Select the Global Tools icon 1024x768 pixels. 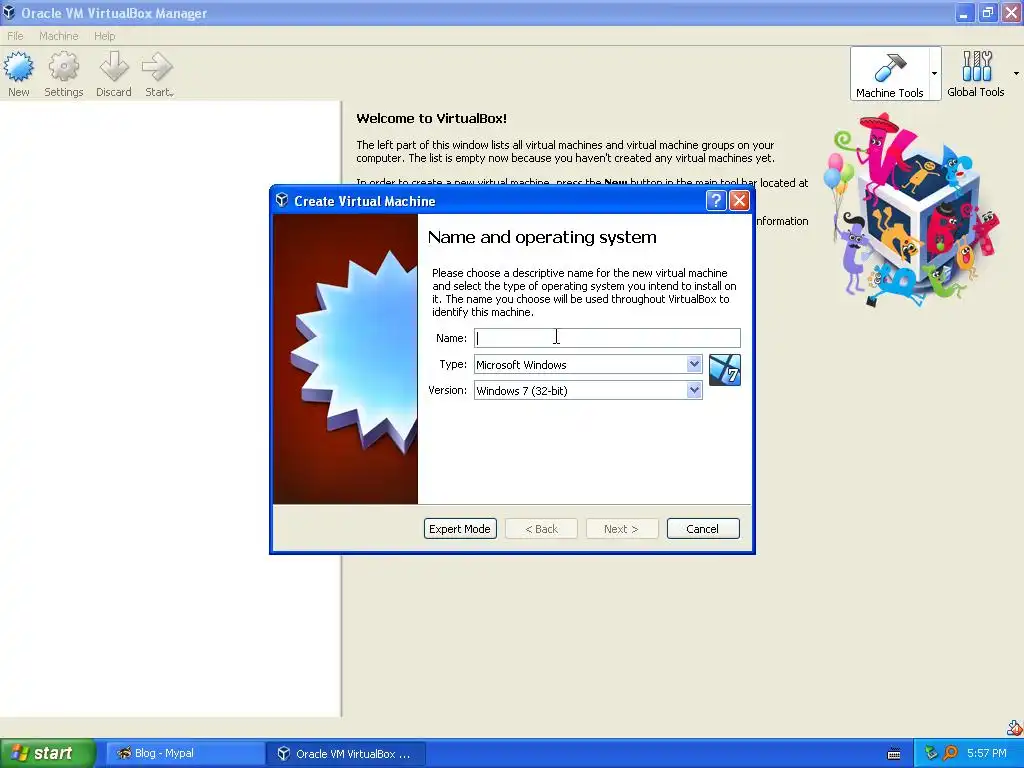coord(976,74)
